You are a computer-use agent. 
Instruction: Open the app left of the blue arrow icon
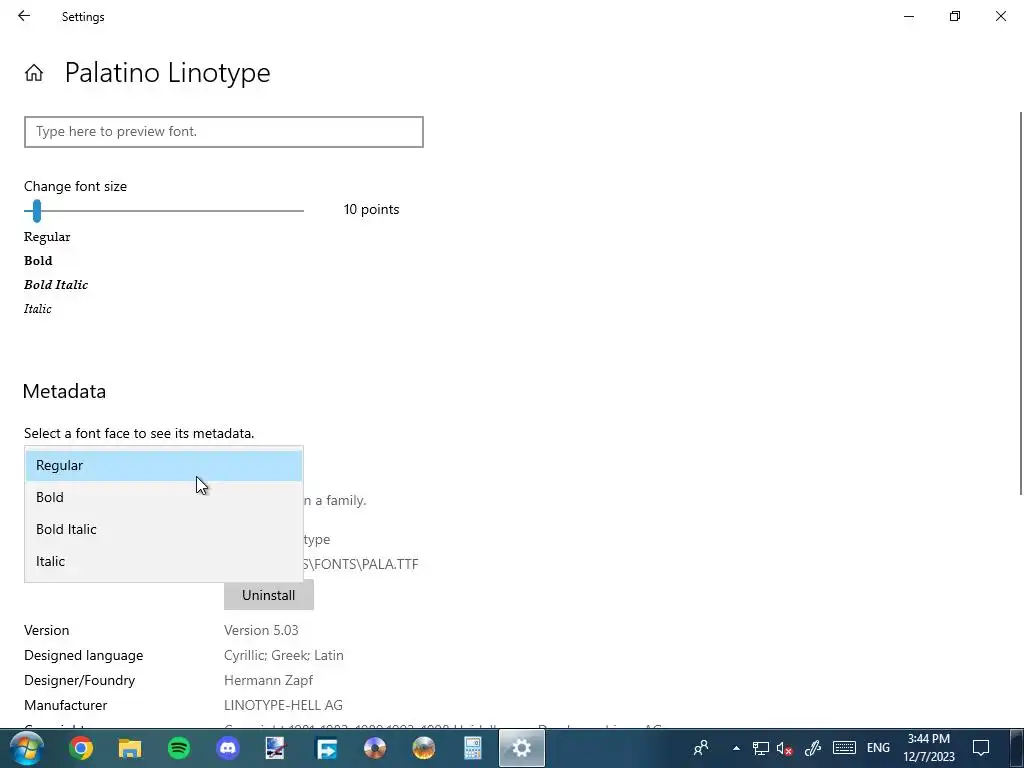click(x=276, y=748)
